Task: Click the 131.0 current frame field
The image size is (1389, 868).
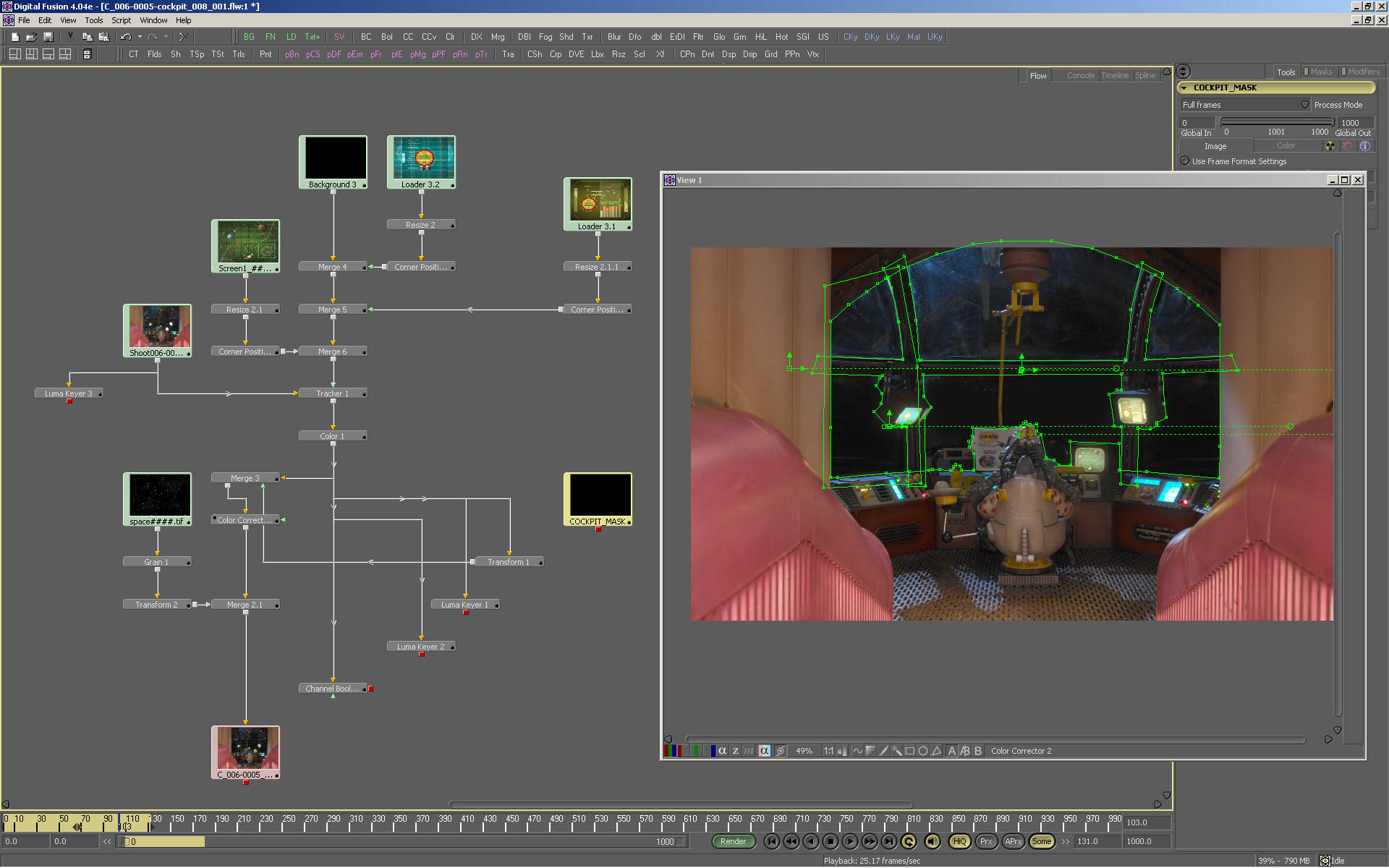Action: 1097,841
